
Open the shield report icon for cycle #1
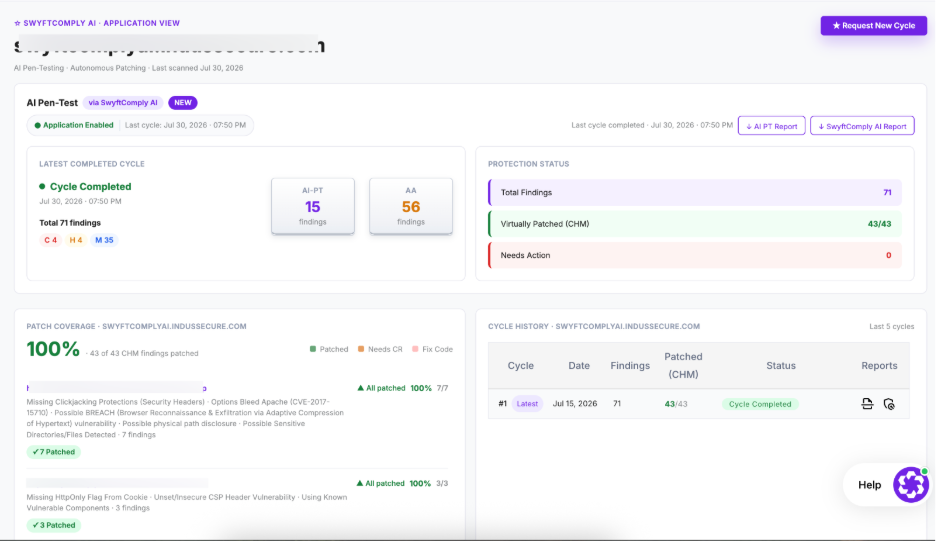[889, 404]
